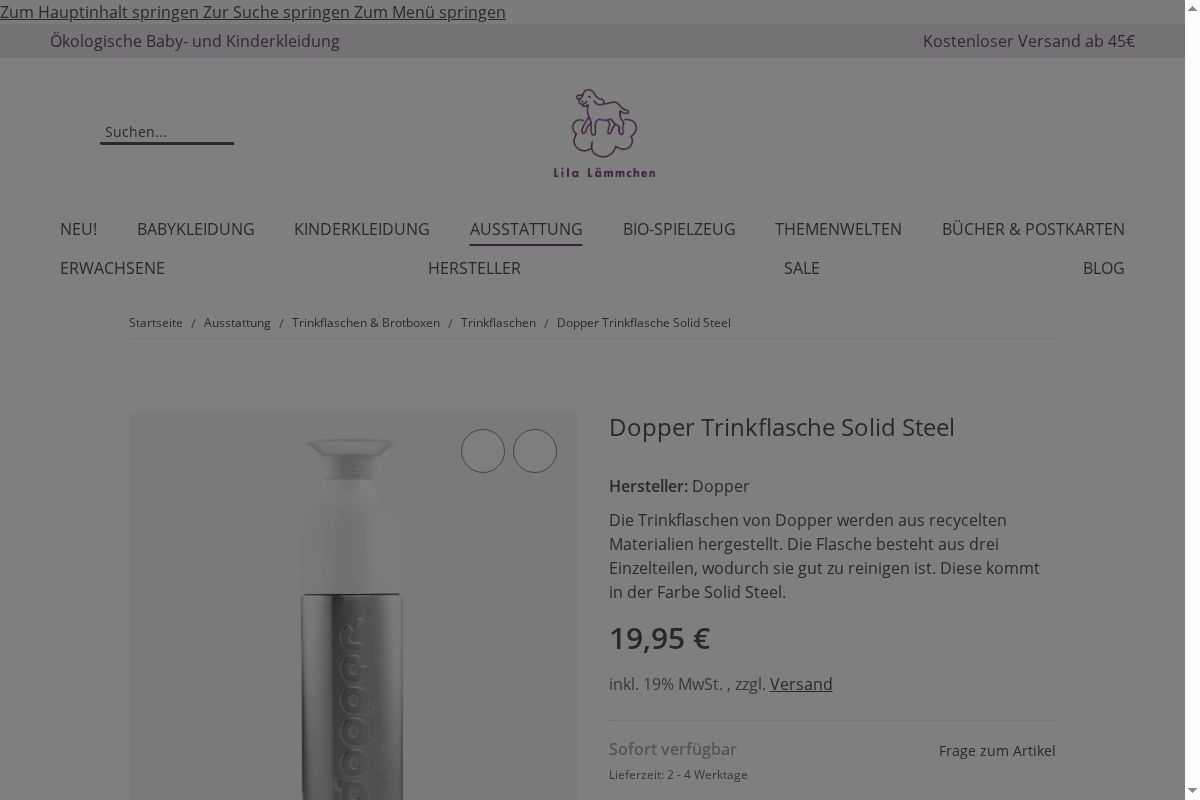1200x800 pixels.
Task: Click Trinkflaschen & Brotboxen breadcrumb
Action: pyautogui.click(x=366, y=323)
